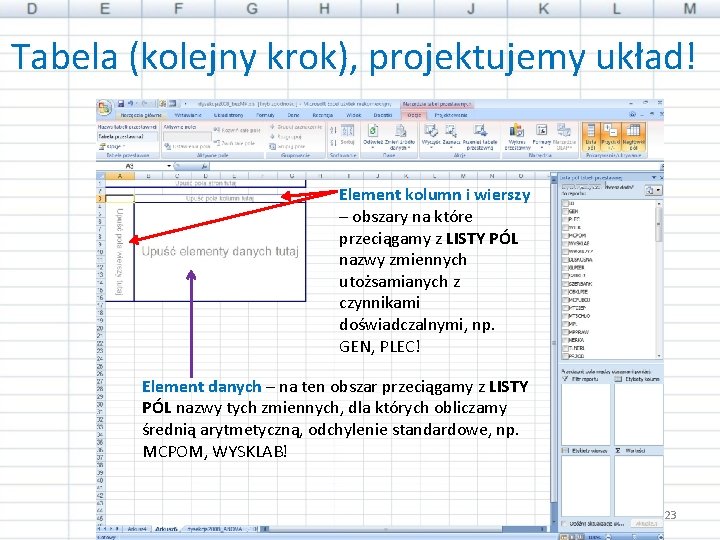Check the MCPUBOJ field checkbox
This screenshot has height=540, width=720.
tap(566, 299)
